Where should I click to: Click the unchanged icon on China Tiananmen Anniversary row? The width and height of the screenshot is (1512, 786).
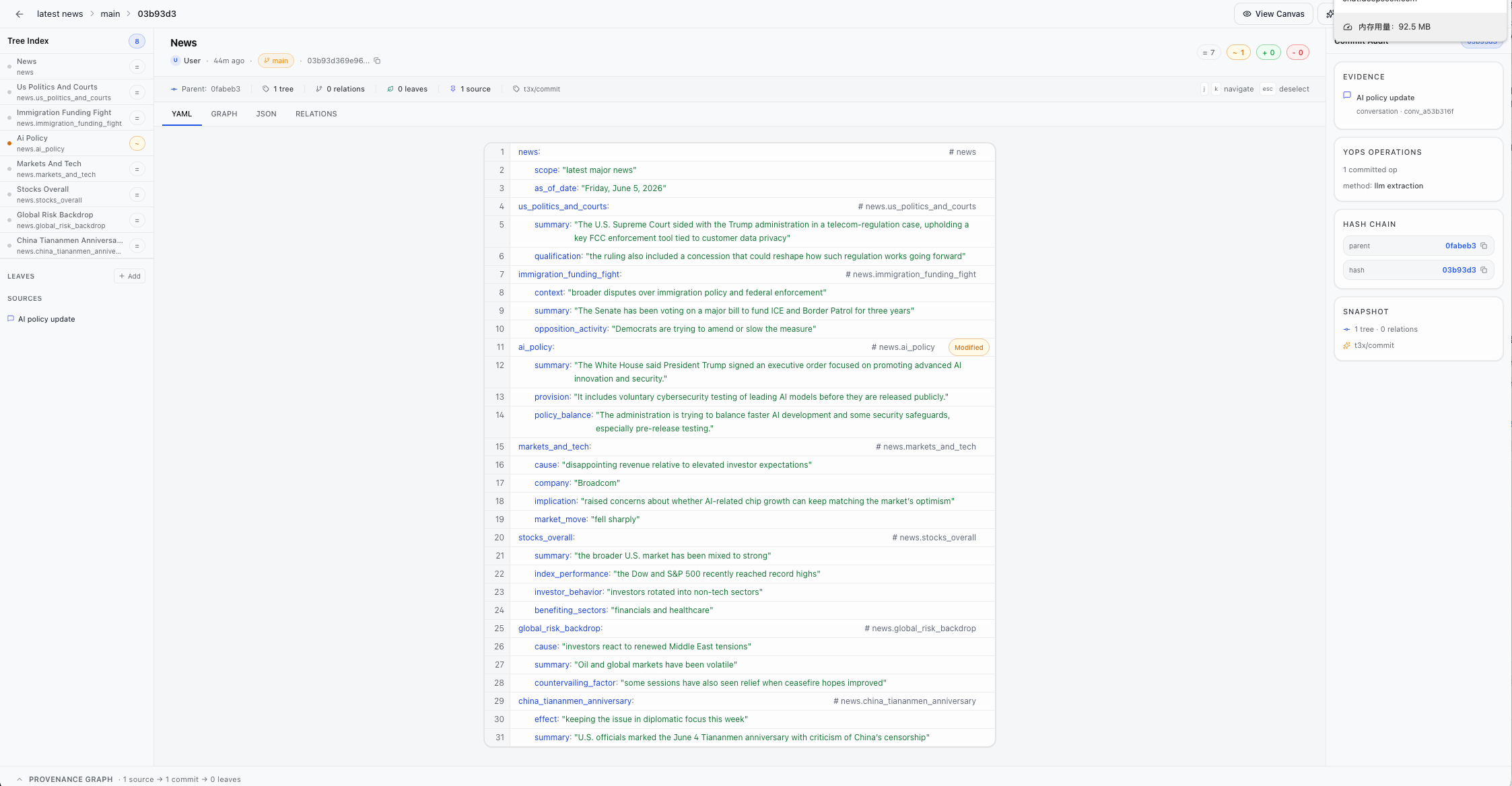tap(137, 246)
